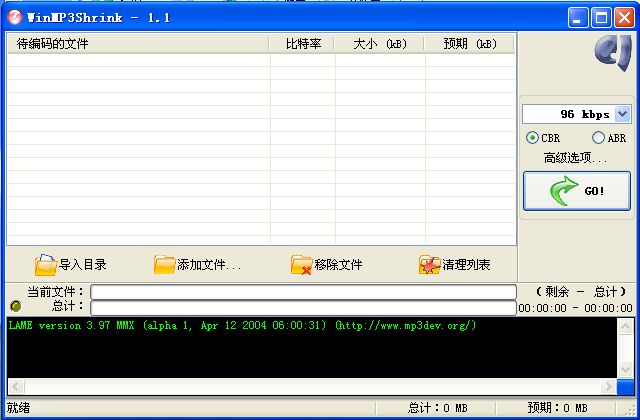
Task: Sort by 比特率 column header
Action: (302, 44)
